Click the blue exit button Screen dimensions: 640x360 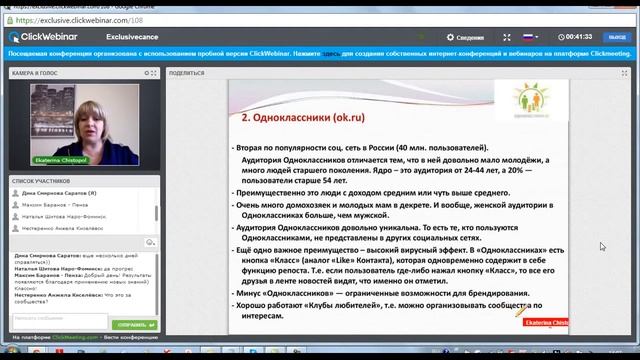coord(617,37)
